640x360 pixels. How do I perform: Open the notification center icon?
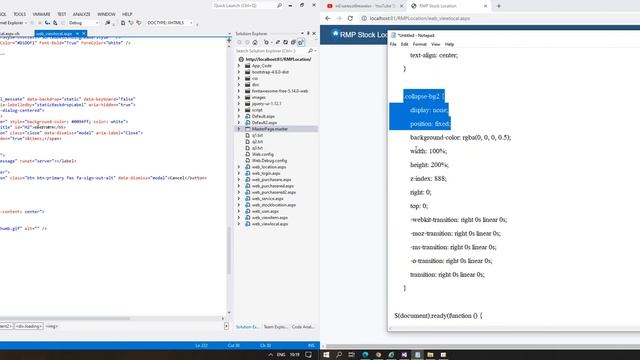click(x=309, y=355)
